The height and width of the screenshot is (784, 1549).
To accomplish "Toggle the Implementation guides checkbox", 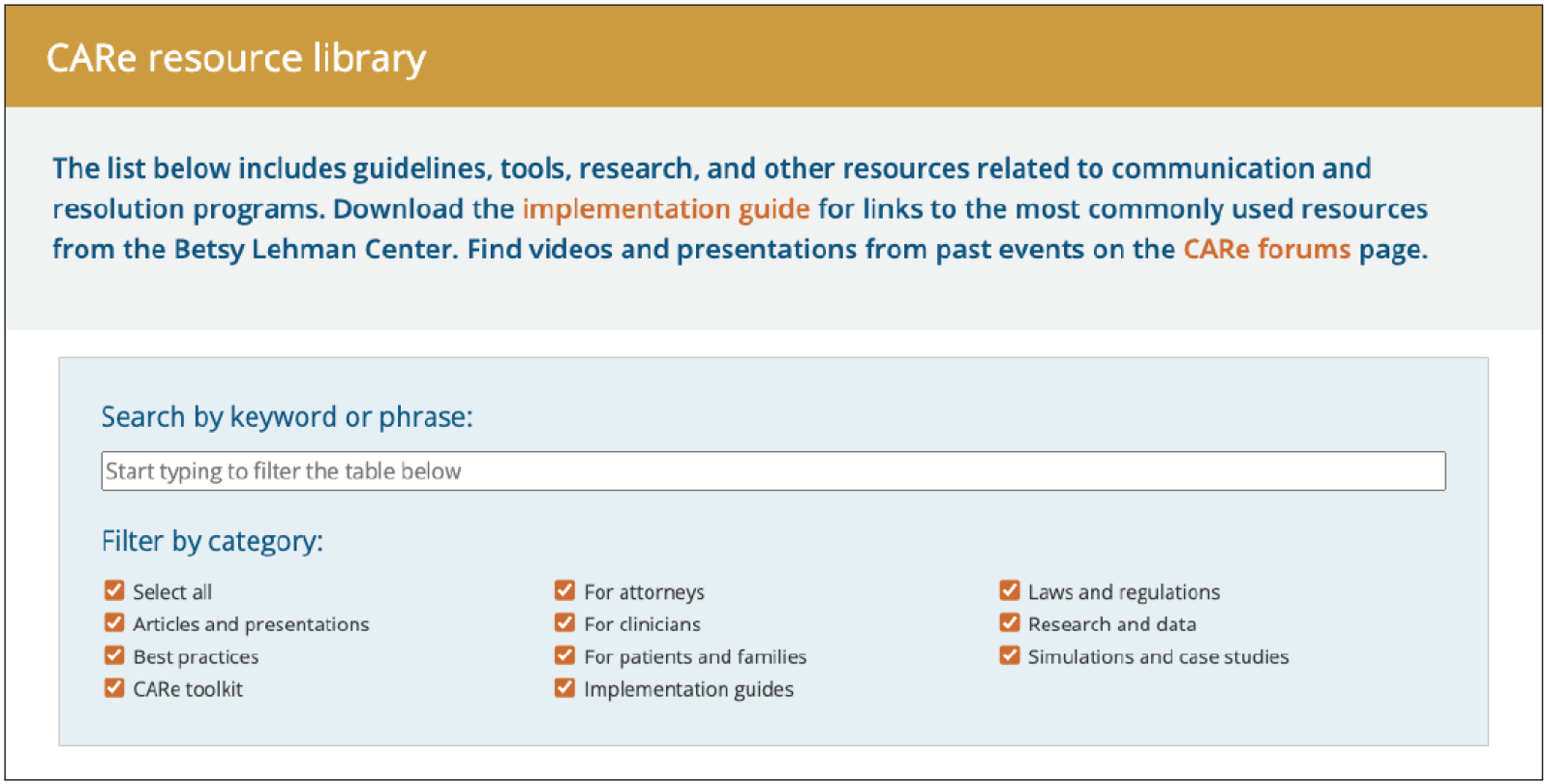I will (x=564, y=688).
